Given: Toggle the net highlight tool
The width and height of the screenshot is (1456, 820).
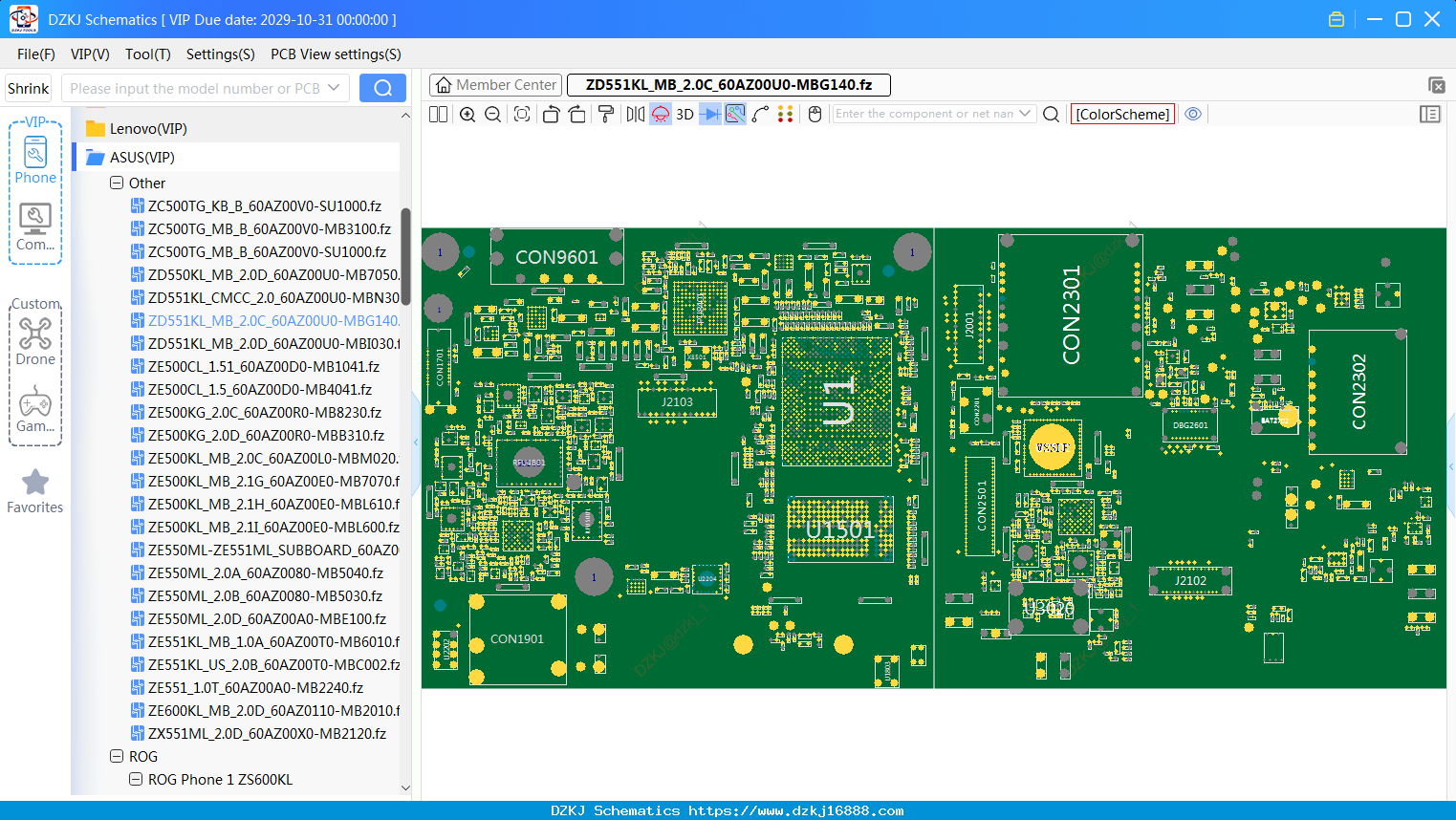Looking at the screenshot, I should point(735,114).
